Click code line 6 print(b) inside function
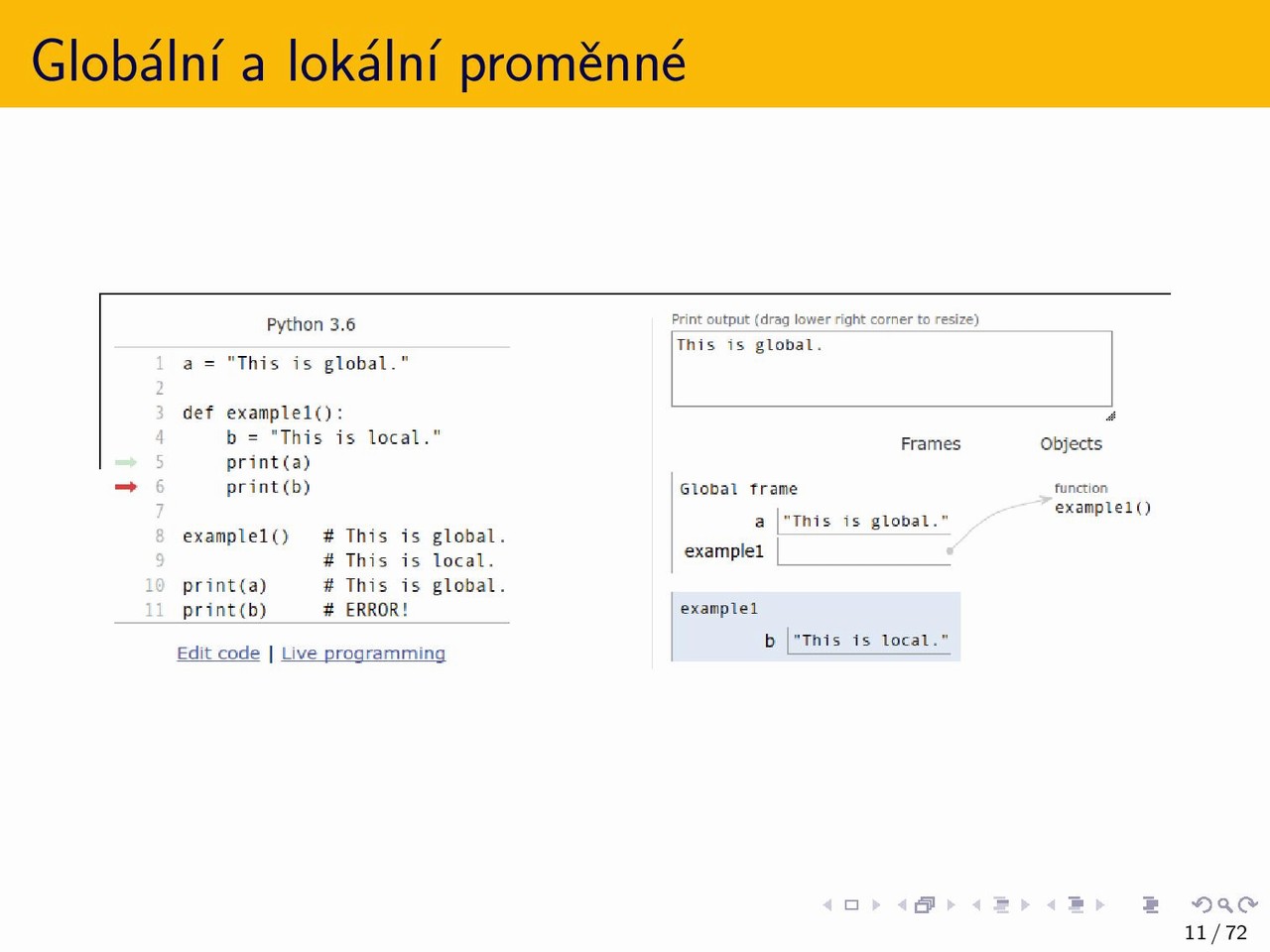Screen dimensions: 1270x952 click(x=268, y=487)
